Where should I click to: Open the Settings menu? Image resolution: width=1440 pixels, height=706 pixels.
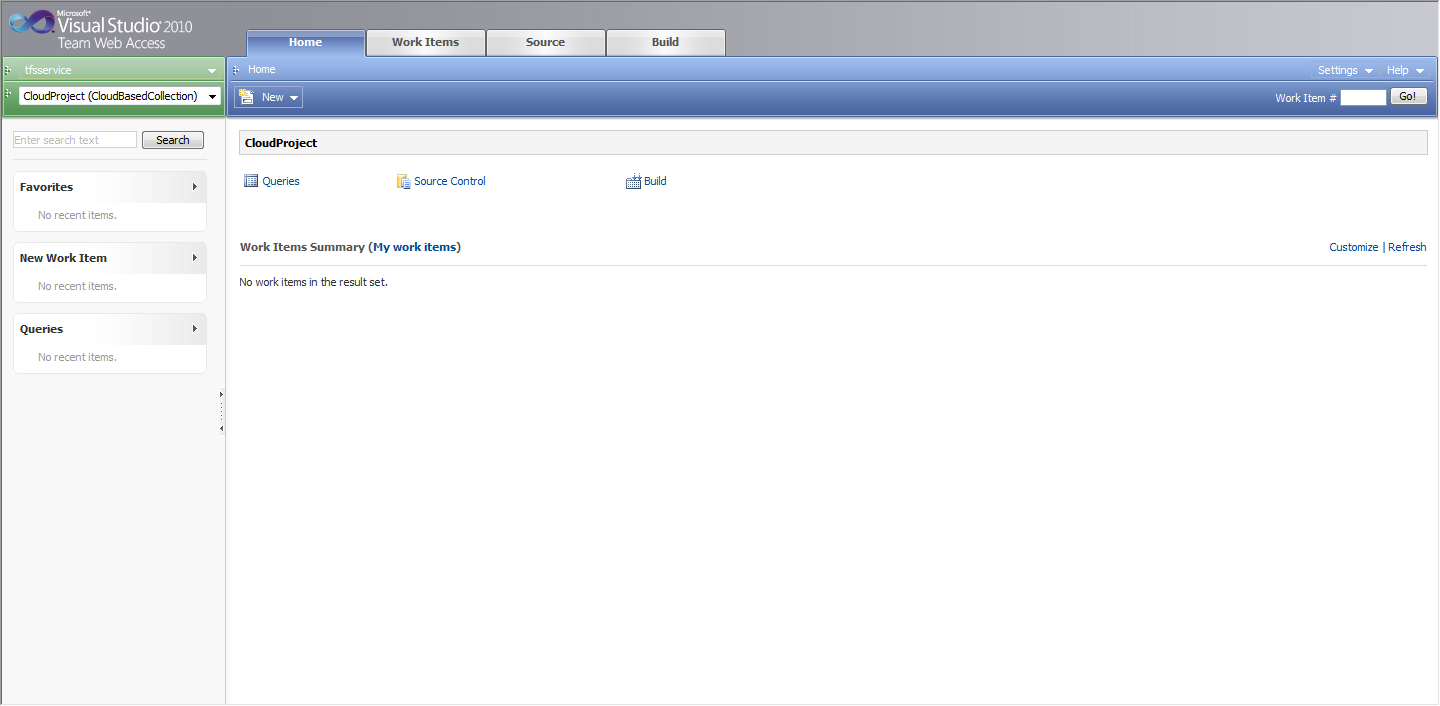coord(1345,70)
